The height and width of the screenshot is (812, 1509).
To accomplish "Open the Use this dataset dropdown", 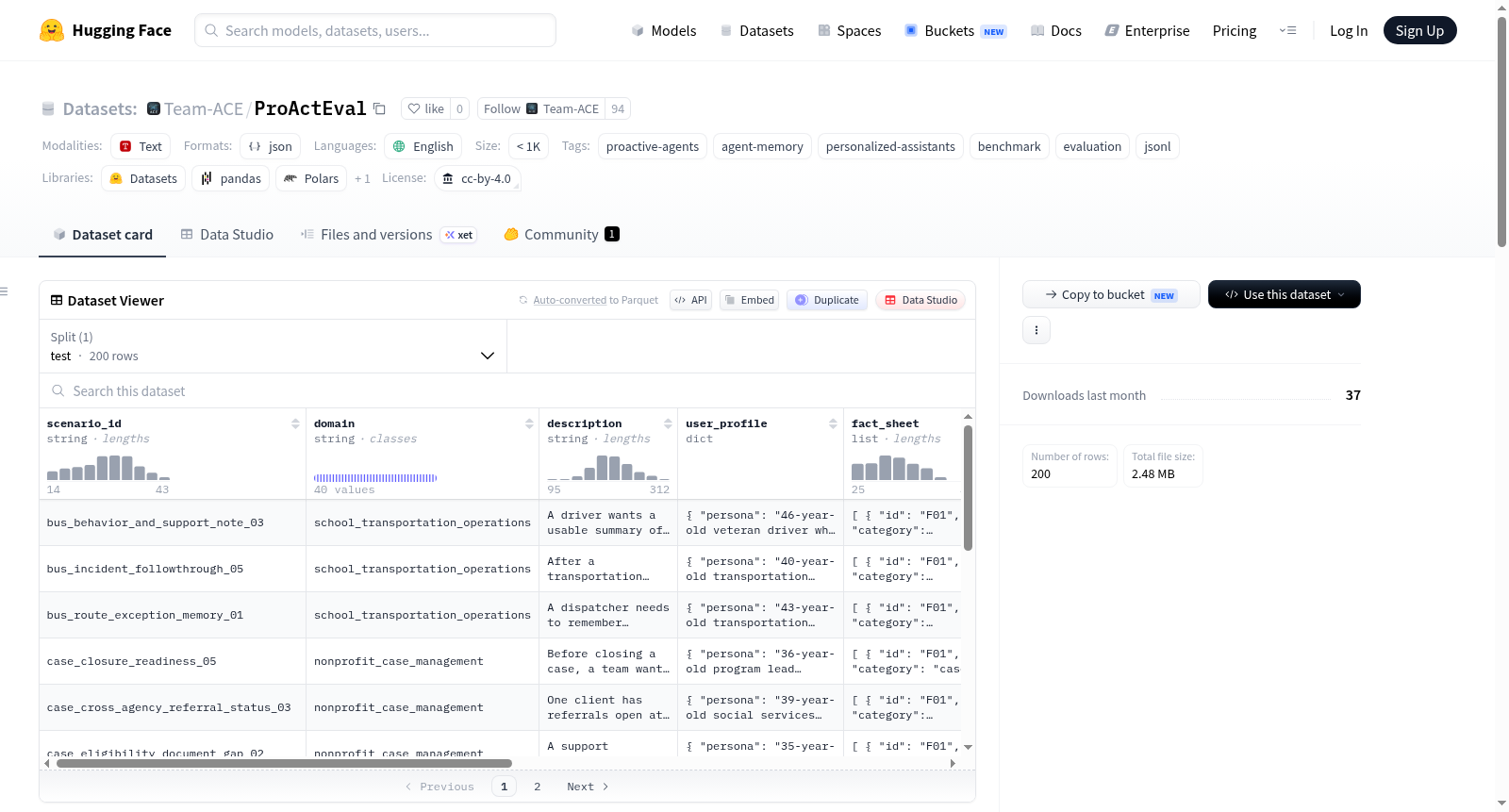I will click(x=1285, y=294).
